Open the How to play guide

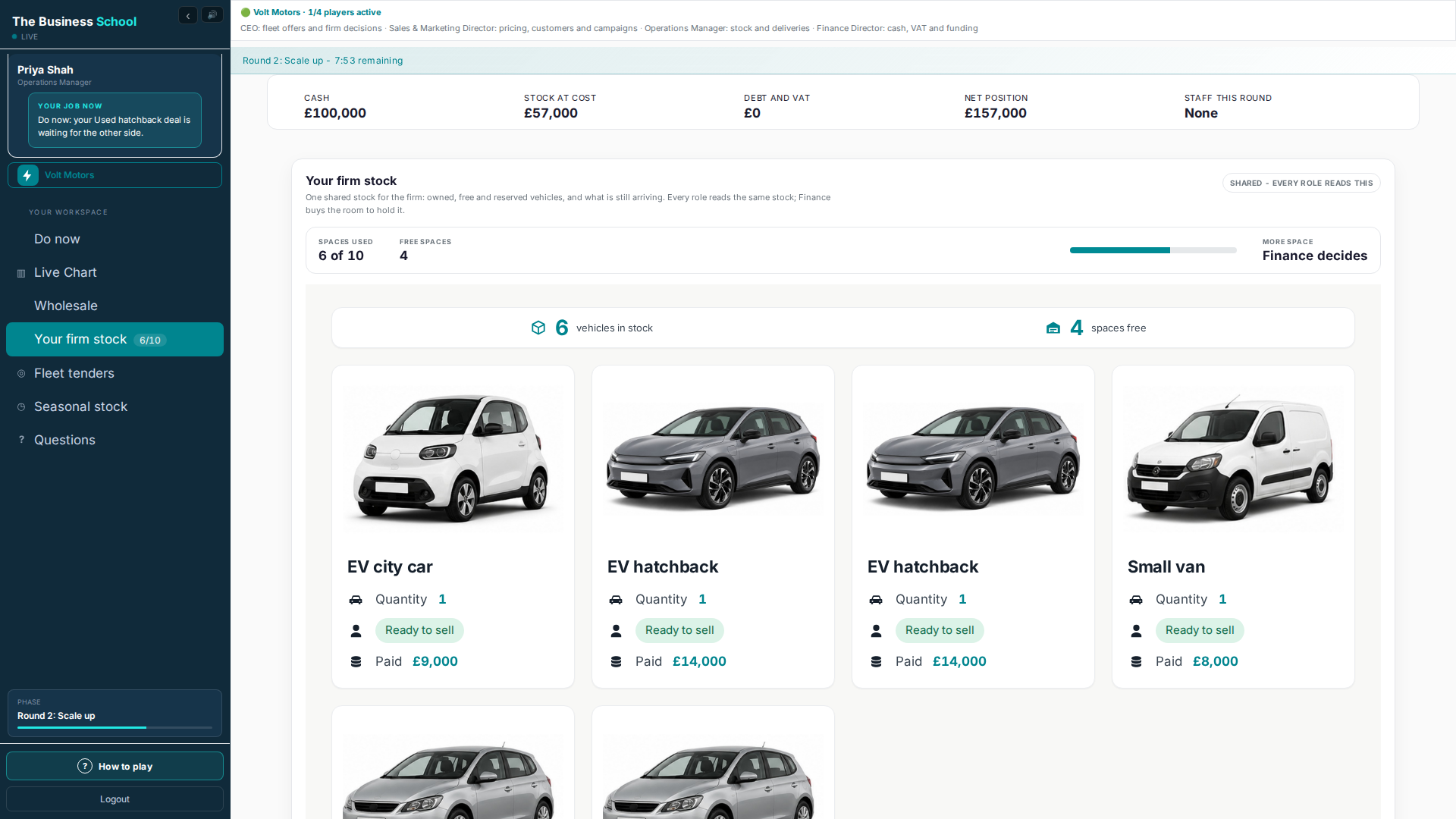pyautogui.click(x=115, y=766)
